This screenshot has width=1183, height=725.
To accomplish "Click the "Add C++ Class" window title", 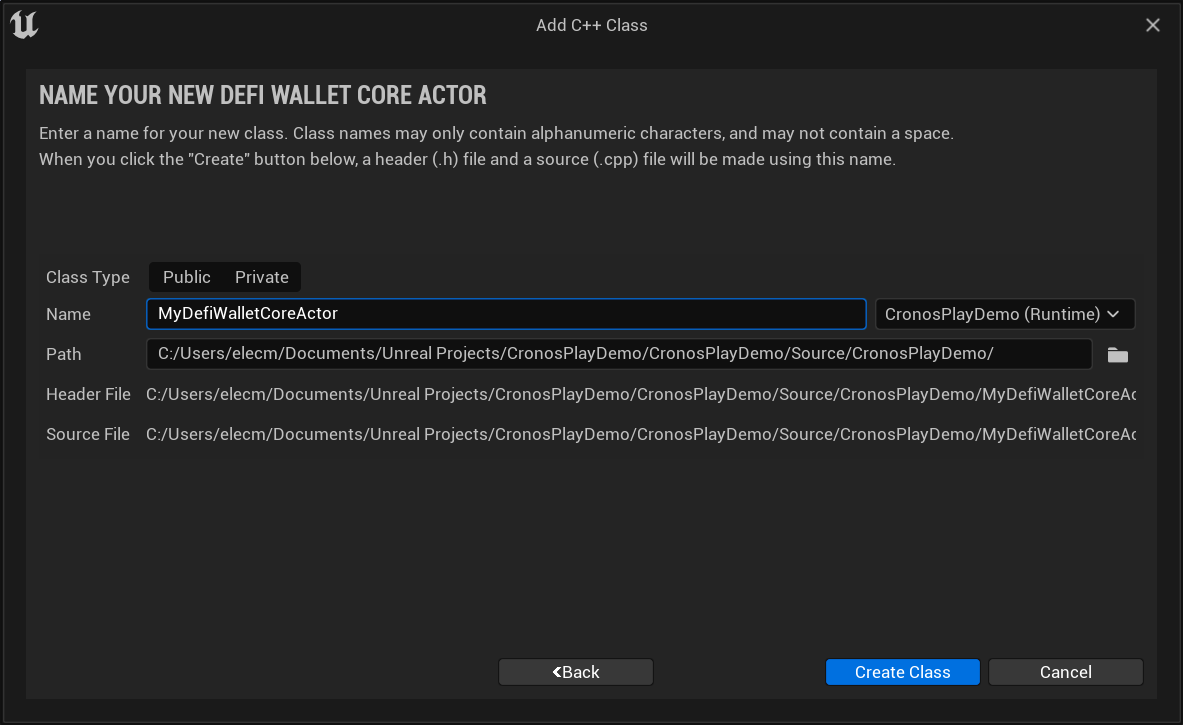I will (x=592, y=25).
